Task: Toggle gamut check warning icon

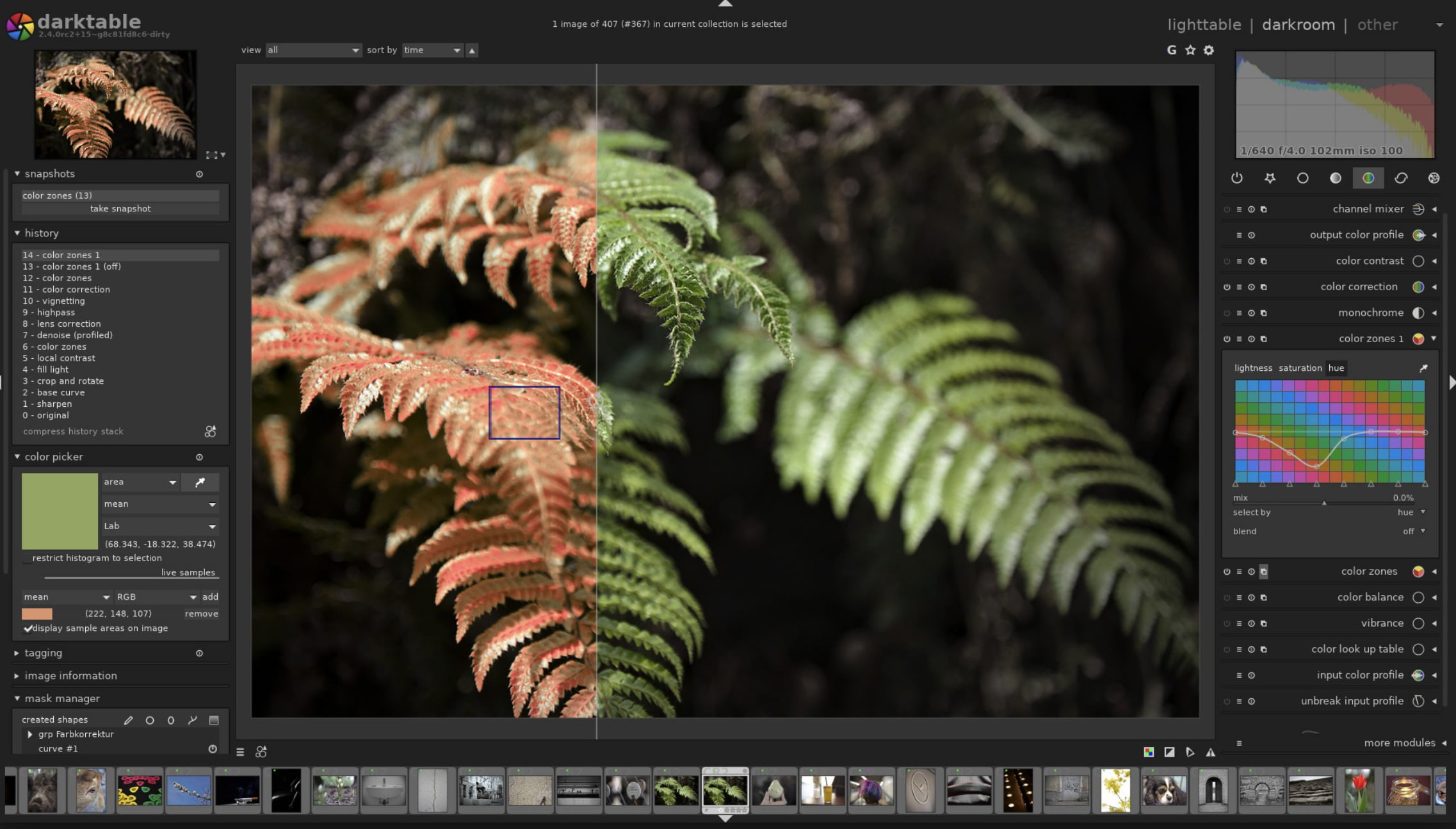Action: point(1210,752)
